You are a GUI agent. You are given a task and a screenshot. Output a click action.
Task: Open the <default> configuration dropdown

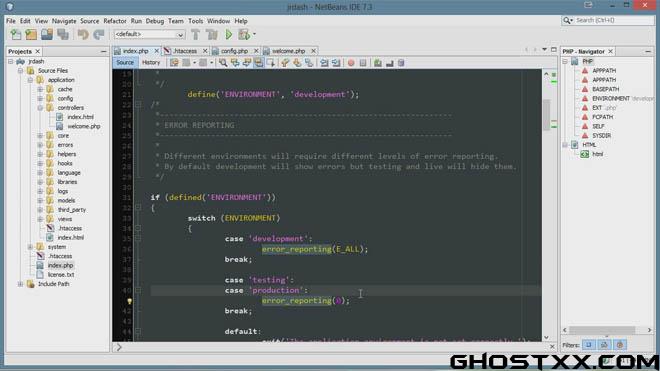pyautogui.click(x=149, y=35)
